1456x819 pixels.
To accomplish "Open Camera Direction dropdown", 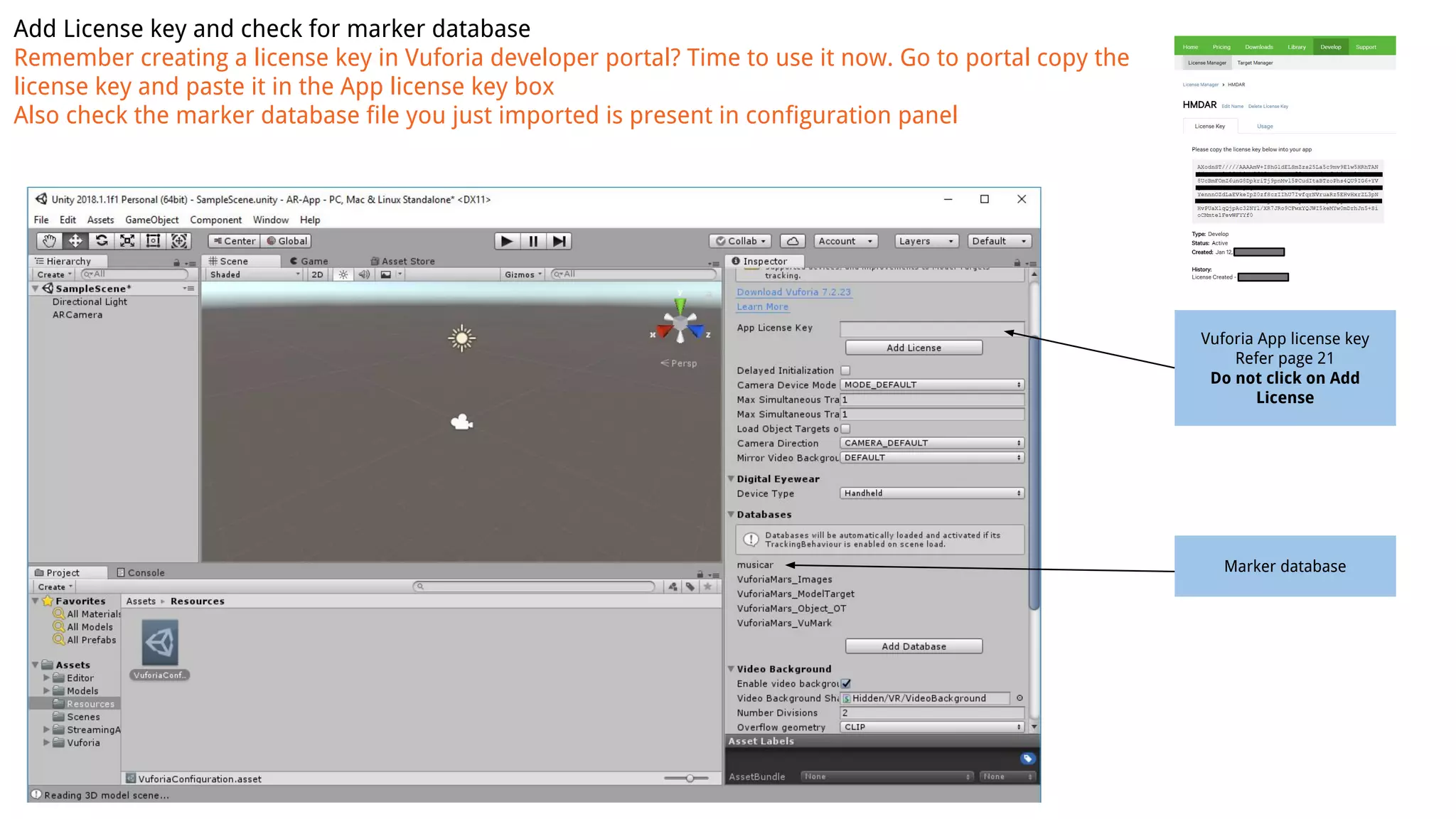I will [932, 443].
